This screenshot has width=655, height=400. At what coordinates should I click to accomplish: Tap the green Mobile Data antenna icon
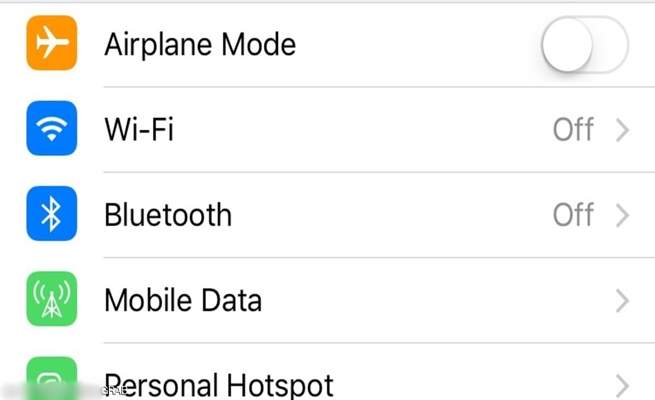pos(50,300)
